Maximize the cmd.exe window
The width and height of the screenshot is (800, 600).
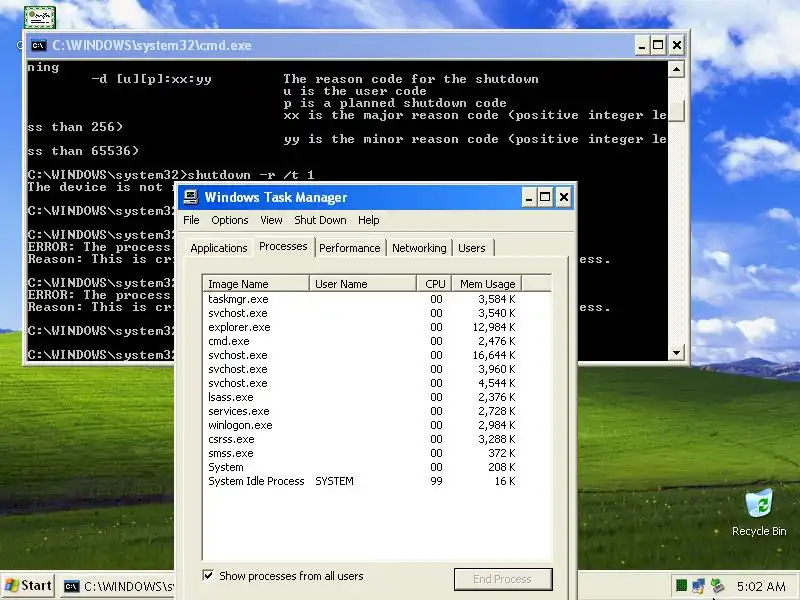click(659, 45)
